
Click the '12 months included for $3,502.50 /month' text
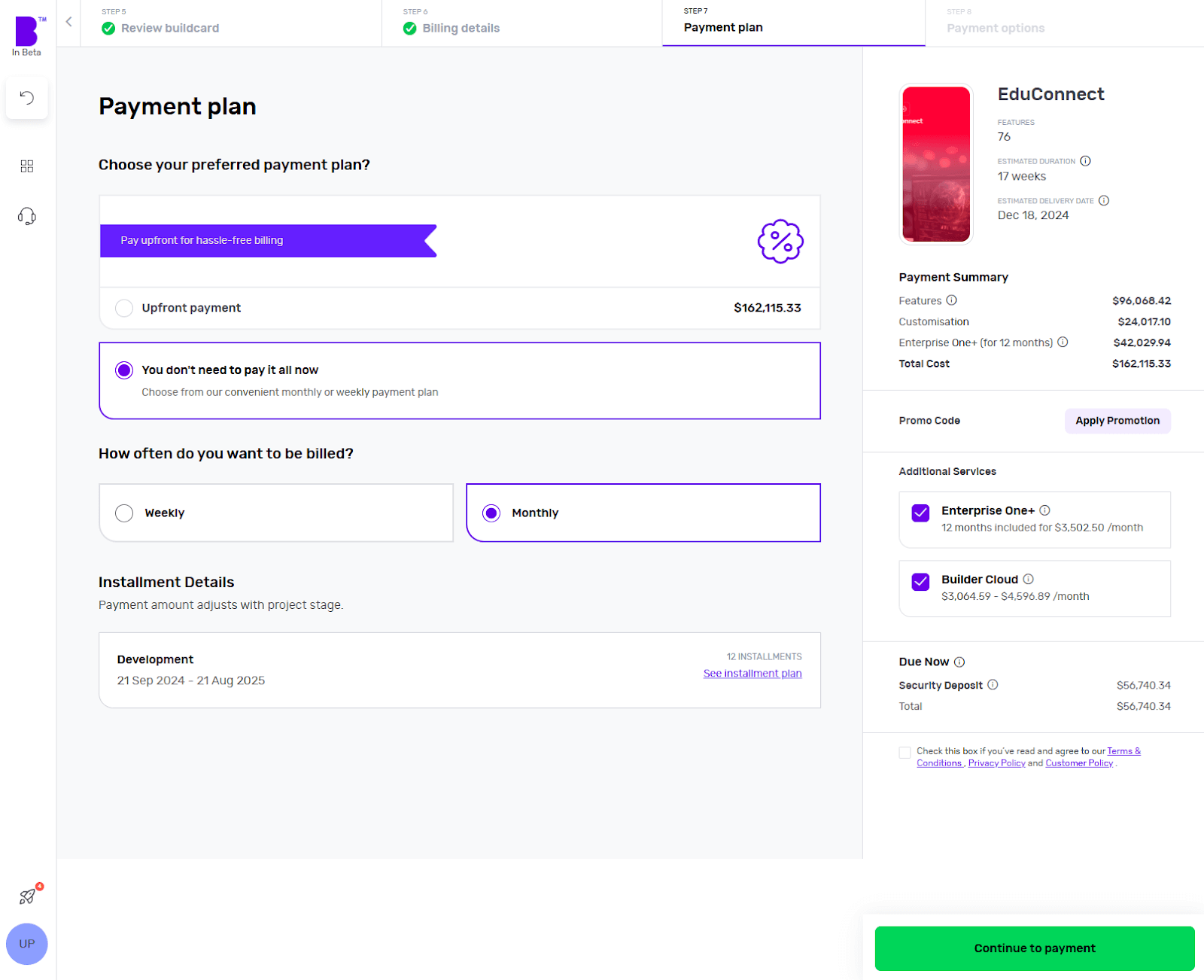tap(1042, 528)
